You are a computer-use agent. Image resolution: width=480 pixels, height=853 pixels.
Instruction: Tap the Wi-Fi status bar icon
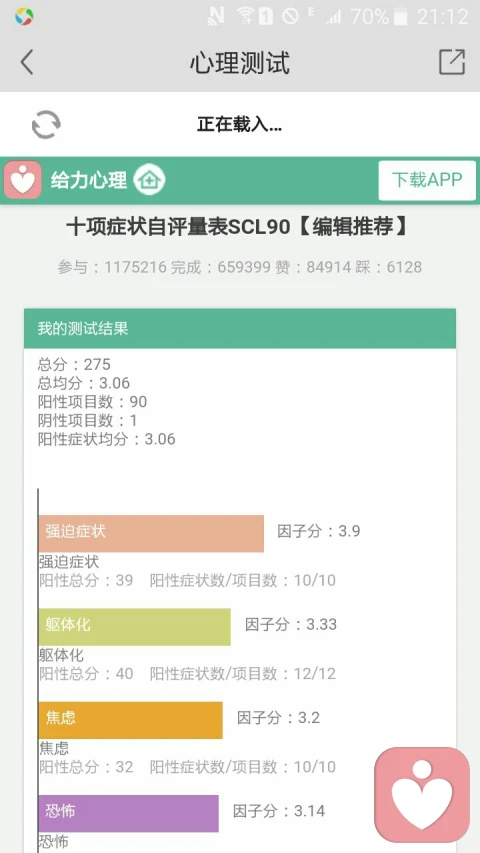coord(245,16)
